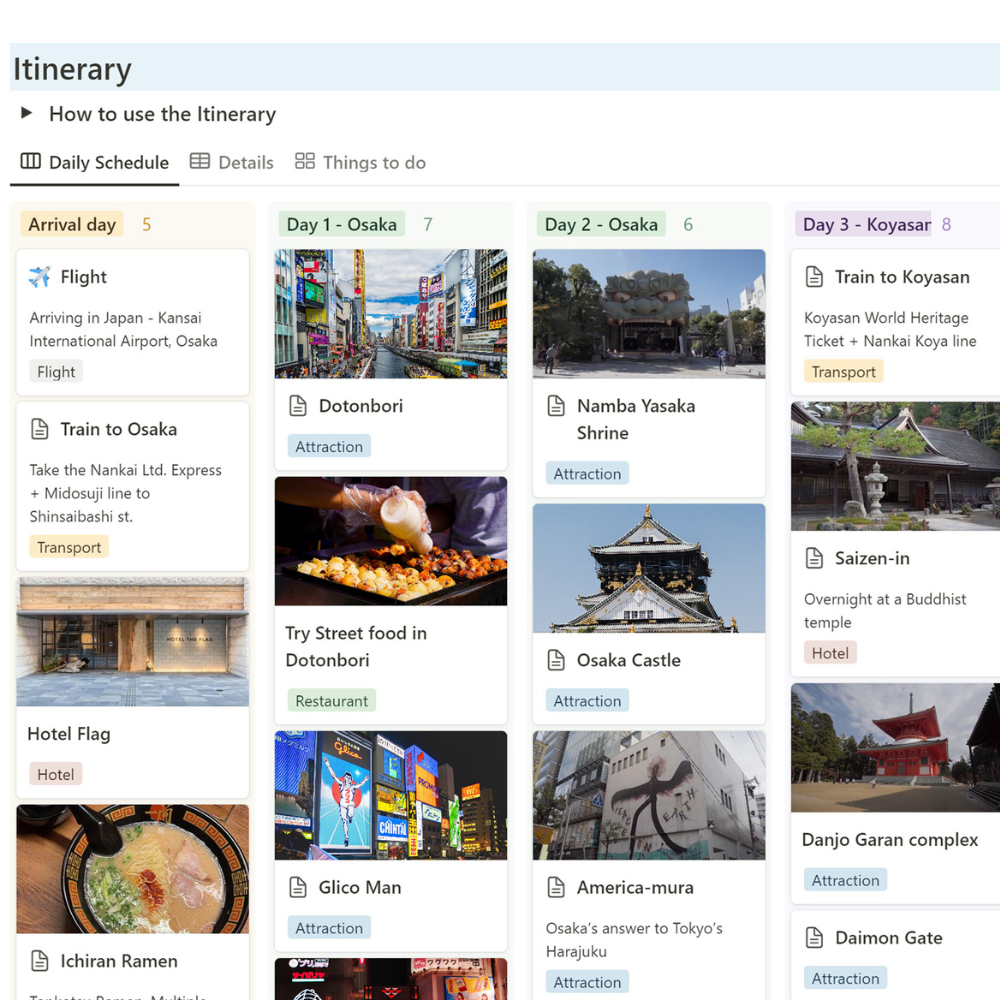
Task: Select the Day 2 - Osaka column label
Action: click(601, 224)
